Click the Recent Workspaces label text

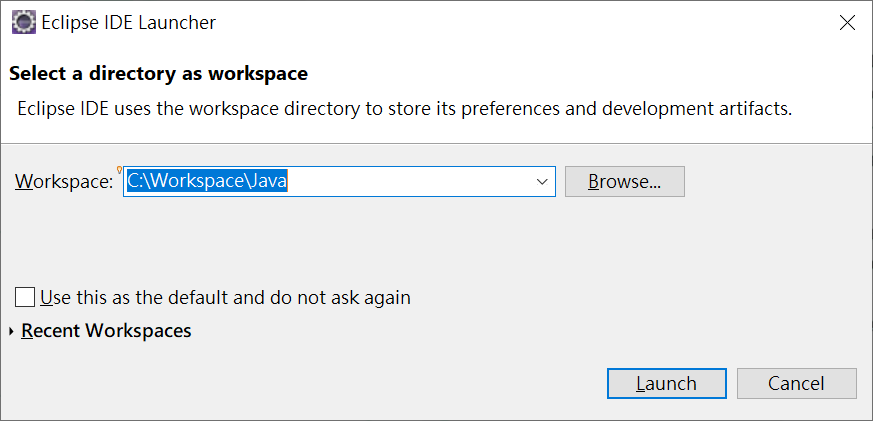[x=106, y=331]
